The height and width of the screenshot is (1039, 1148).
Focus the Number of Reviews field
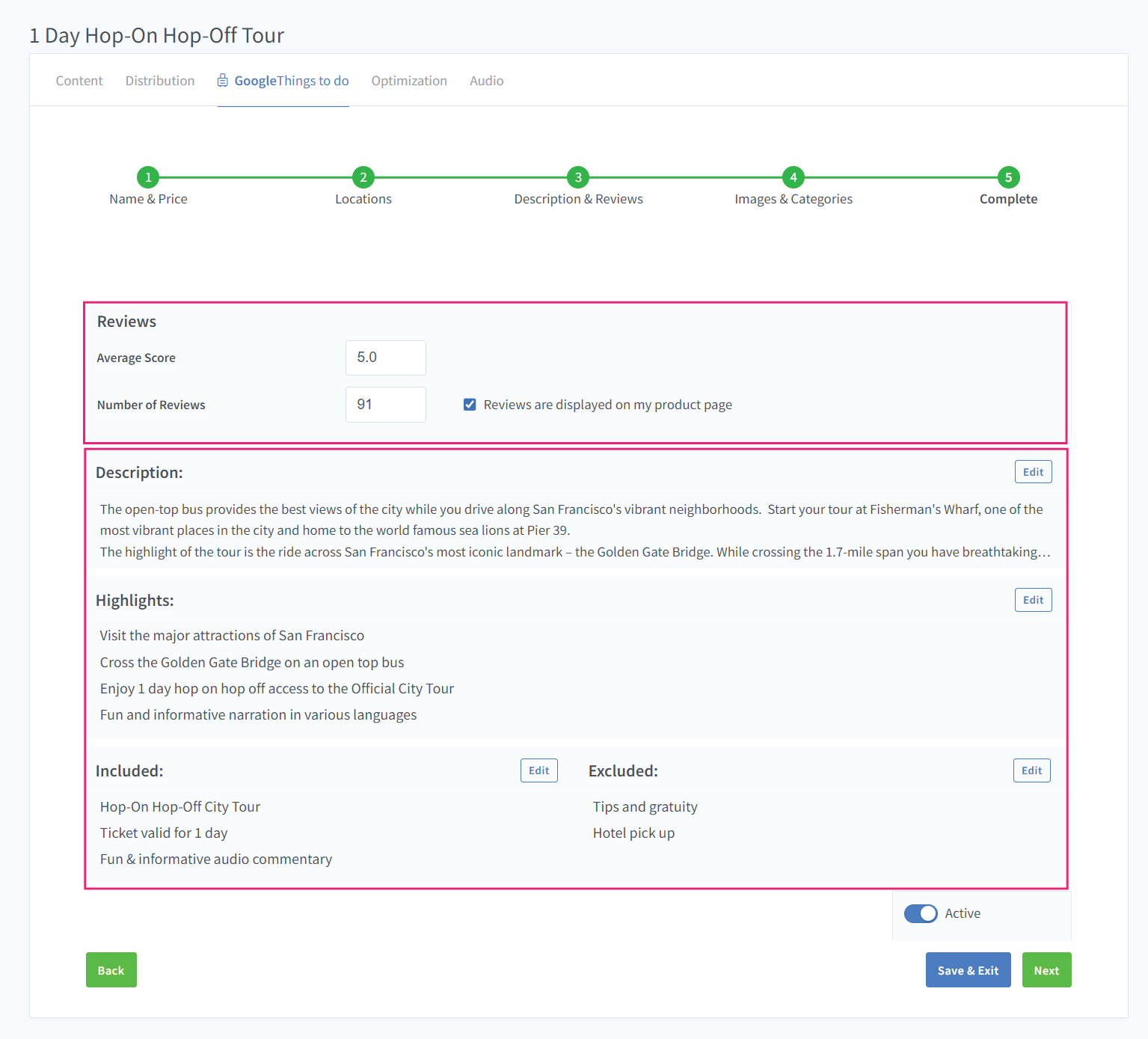(x=386, y=405)
